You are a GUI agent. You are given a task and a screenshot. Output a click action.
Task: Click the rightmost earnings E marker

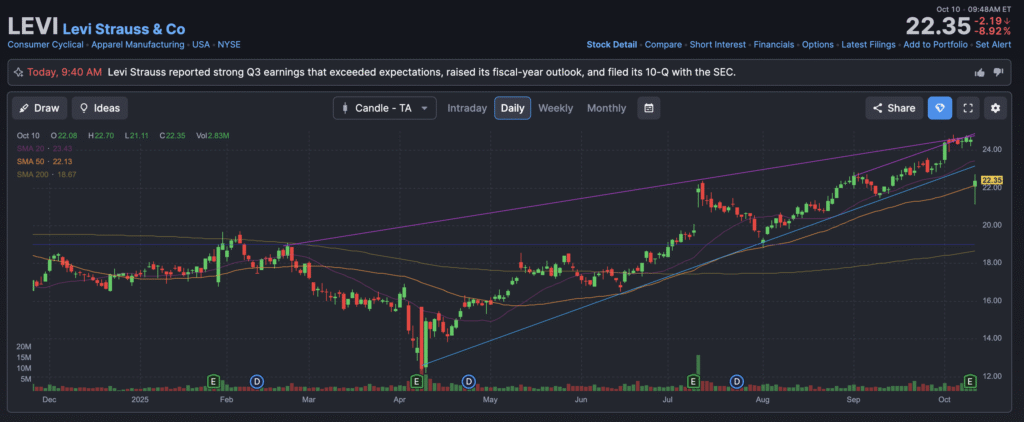pos(969,381)
